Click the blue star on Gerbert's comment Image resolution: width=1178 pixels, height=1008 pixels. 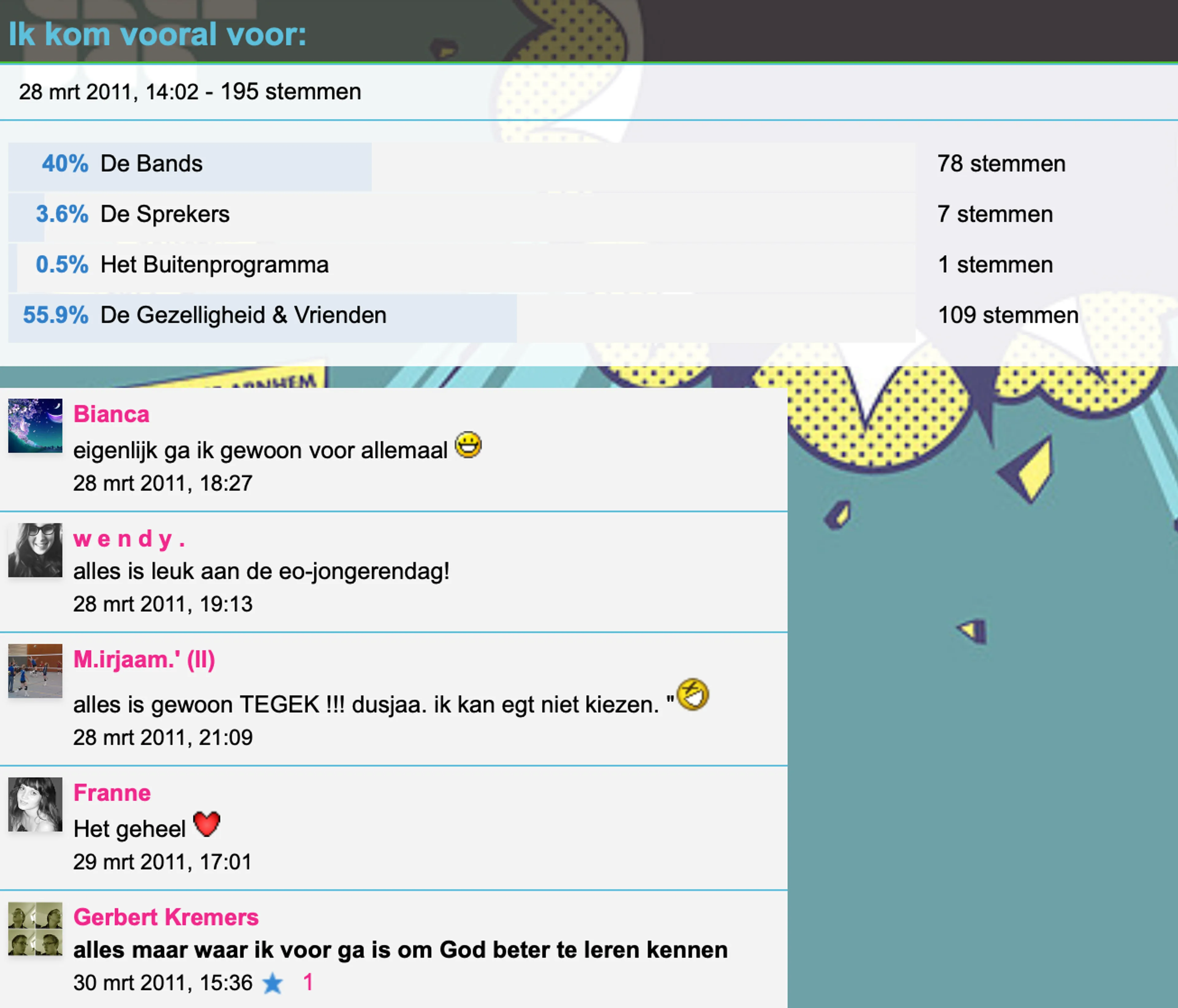coord(272,983)
